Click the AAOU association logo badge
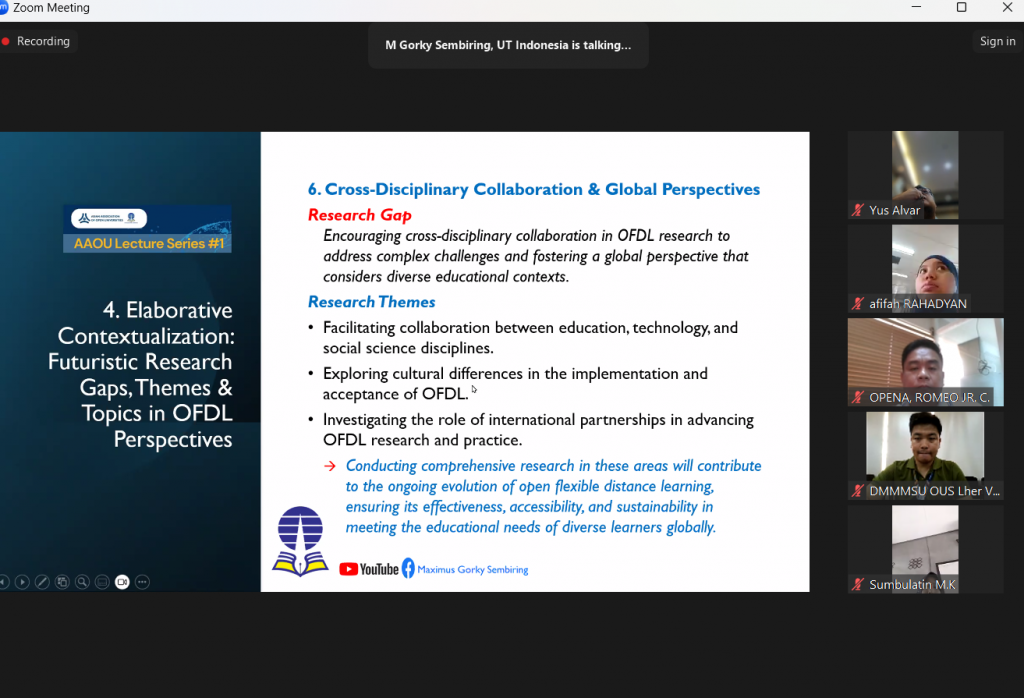This screenshot has width=1024, height=698. (109, 218)
